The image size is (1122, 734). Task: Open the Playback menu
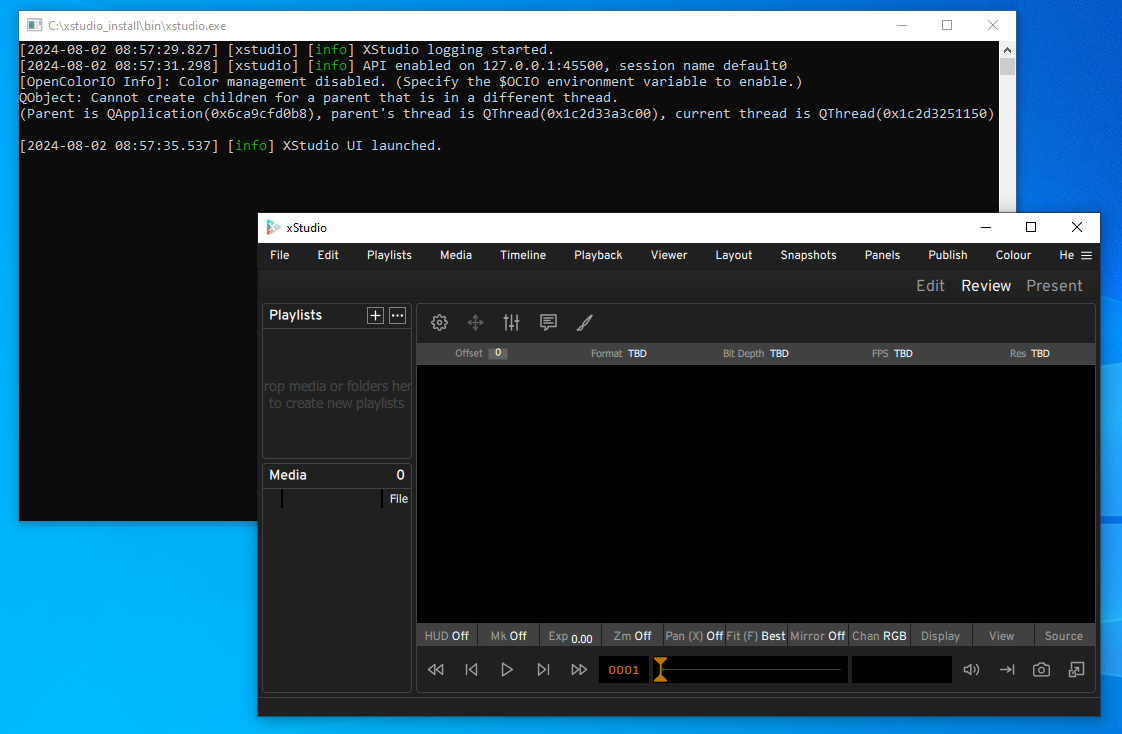tap(597, 255)
